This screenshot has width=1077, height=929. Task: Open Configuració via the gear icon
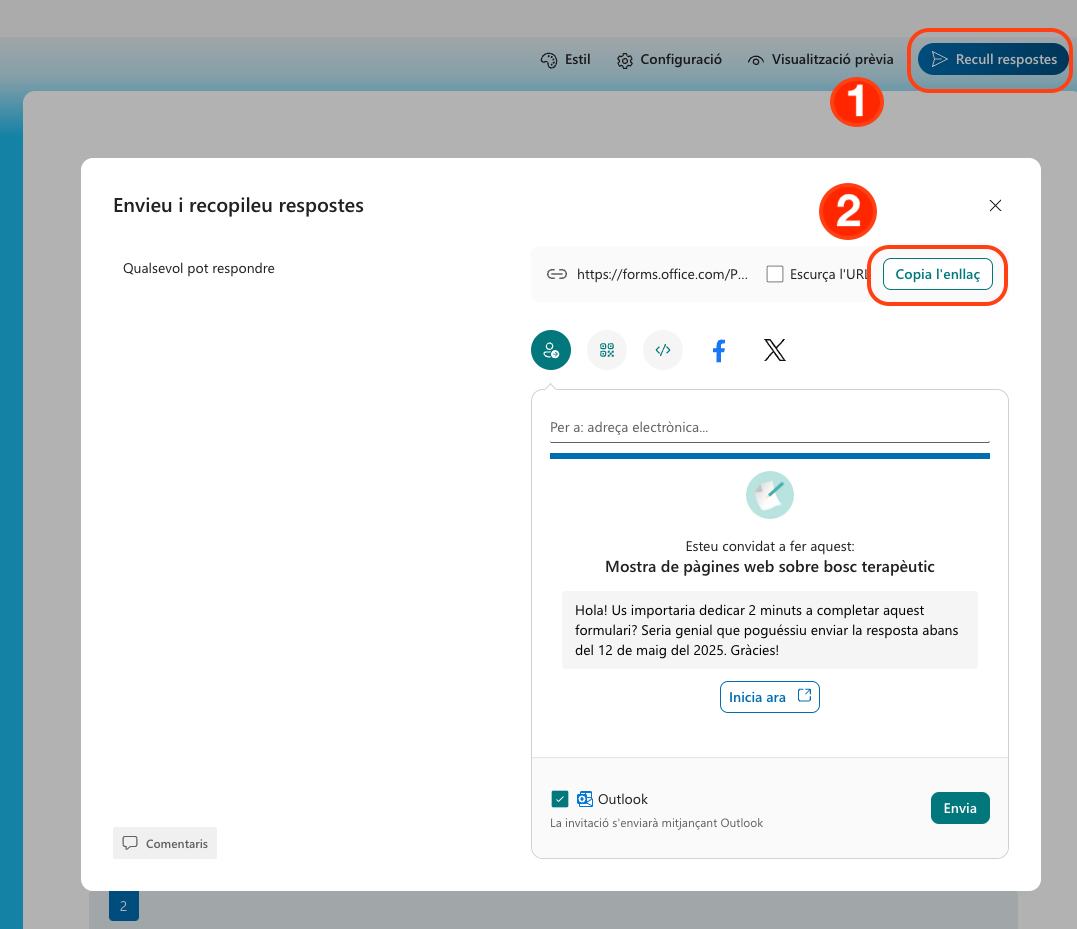tap(625, 59)
